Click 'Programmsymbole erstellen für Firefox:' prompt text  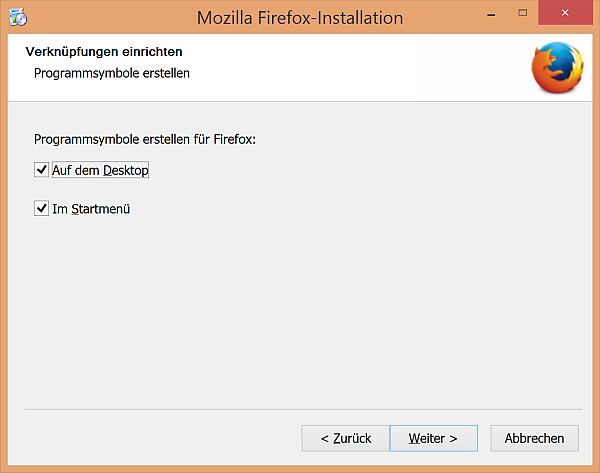(145, 139)
